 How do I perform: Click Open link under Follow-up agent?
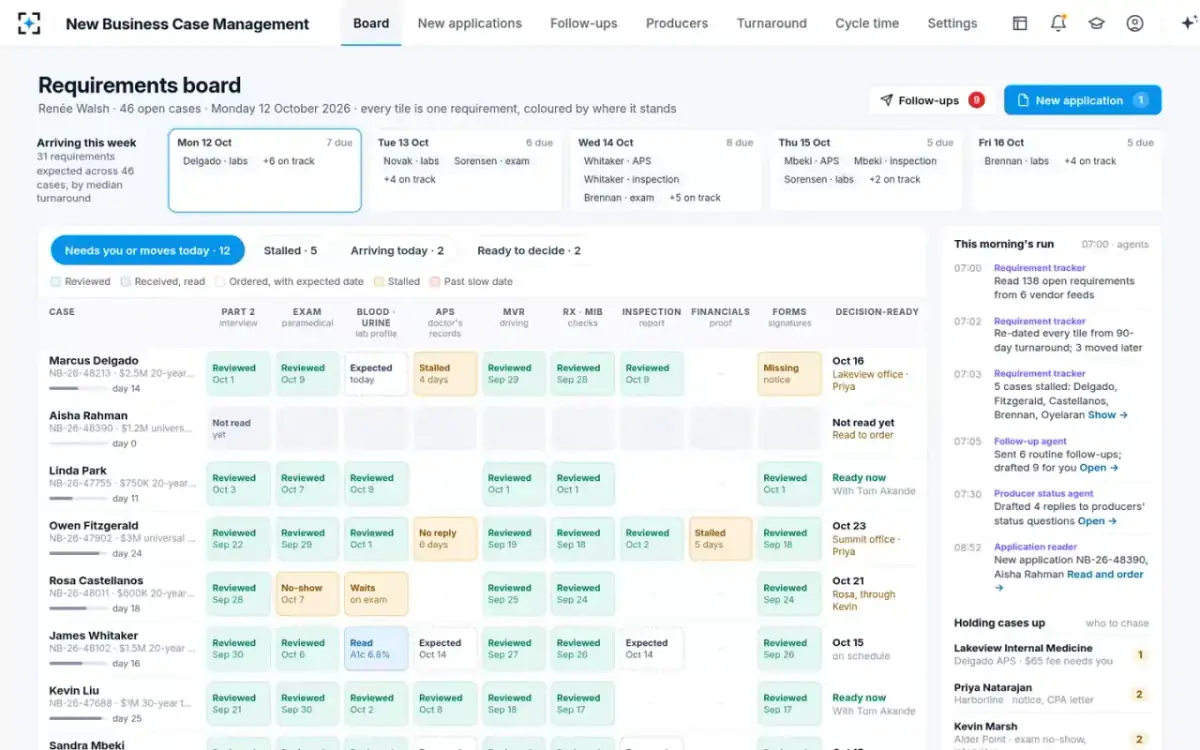pos(1098,468)
